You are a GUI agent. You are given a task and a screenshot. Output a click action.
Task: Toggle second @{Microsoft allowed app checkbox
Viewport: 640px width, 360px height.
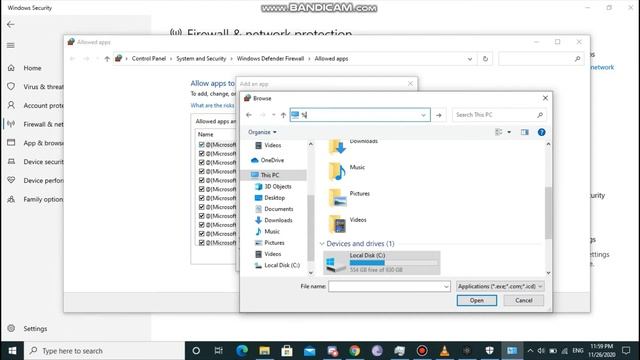202,153
